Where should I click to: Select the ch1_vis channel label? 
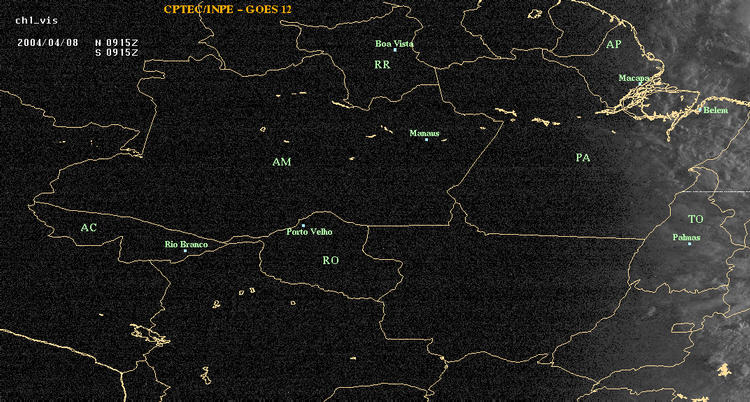(x=37, y=21)
